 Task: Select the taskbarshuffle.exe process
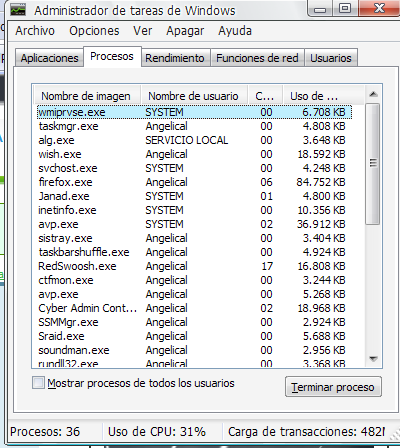pos(194,252)
